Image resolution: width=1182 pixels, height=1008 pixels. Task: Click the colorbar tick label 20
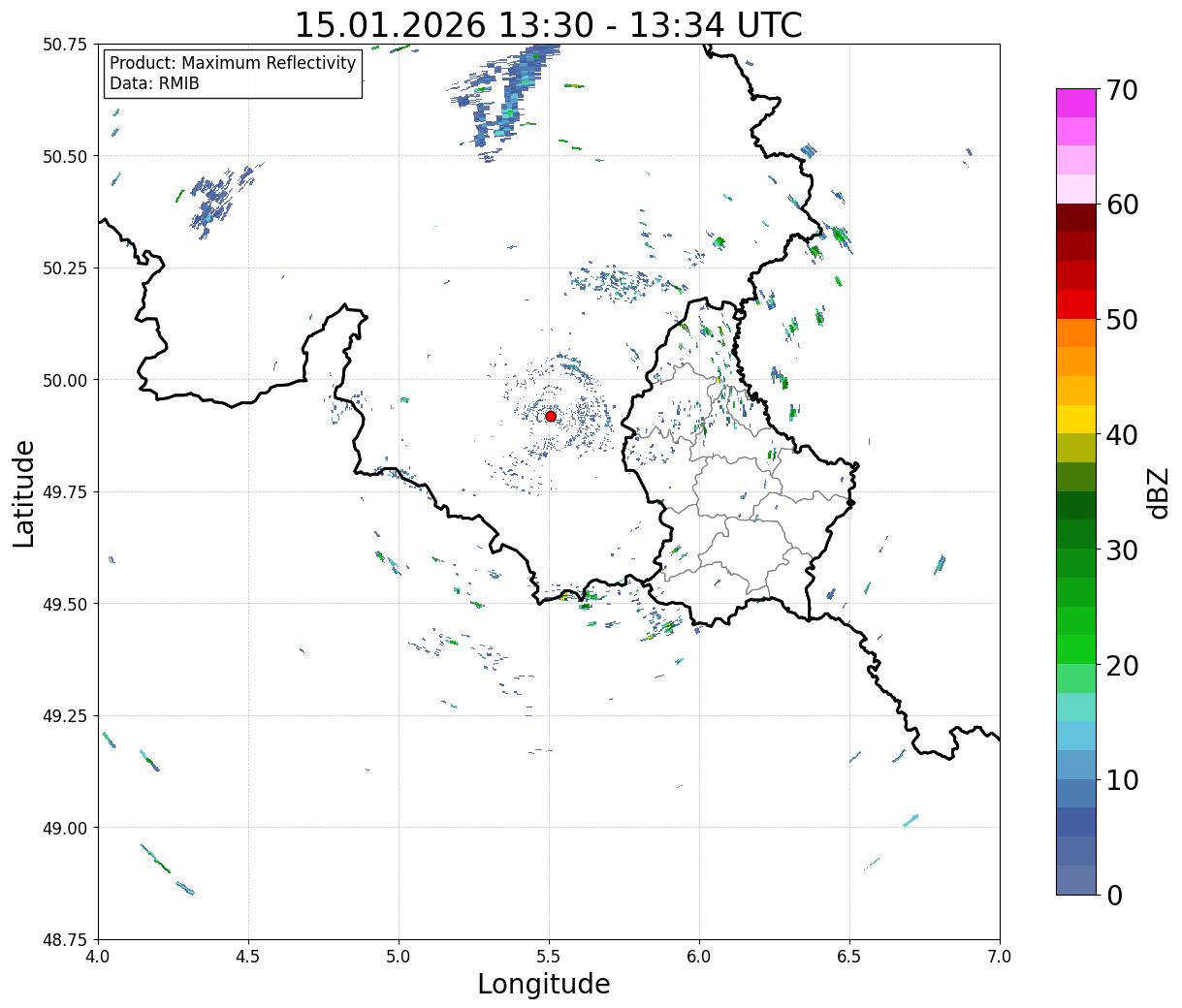(1122, 665)
